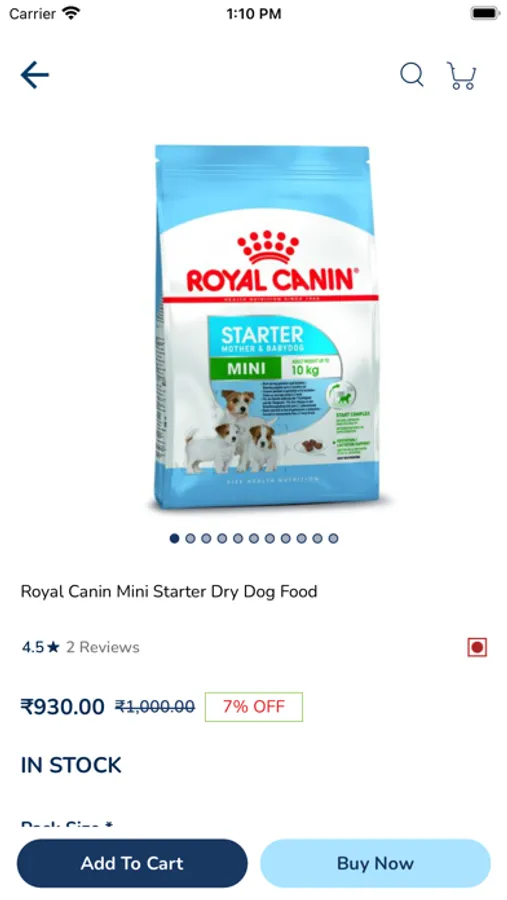This screenshot has height=900, width=507.
Task: Select the first carousel page dot
Action: (x=175, y=538)
